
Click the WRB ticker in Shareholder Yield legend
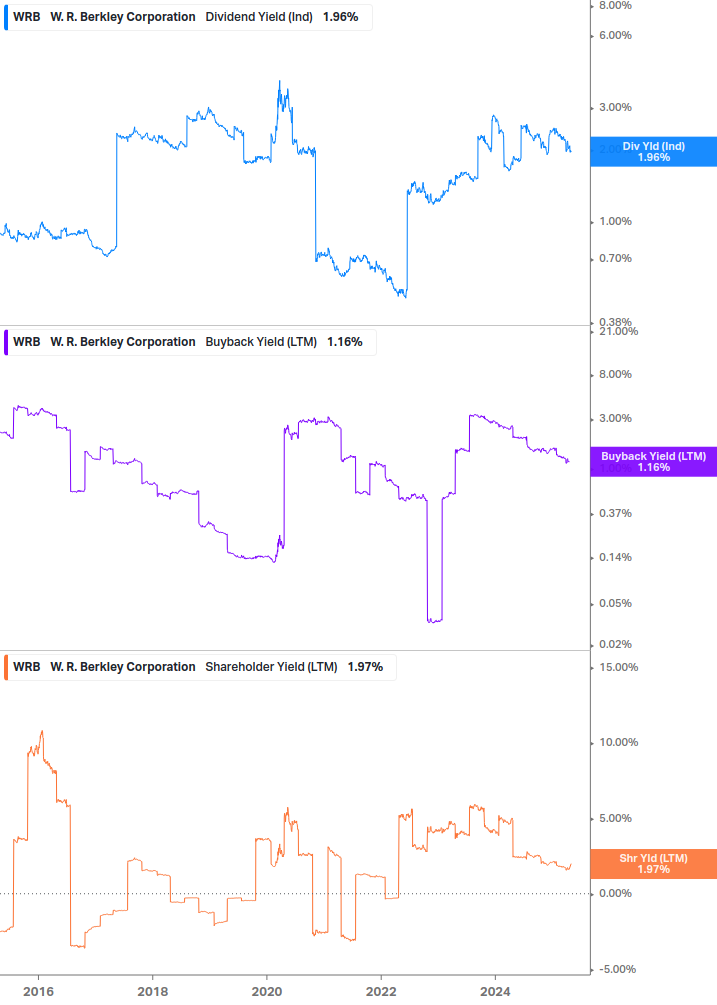(27, 667)
